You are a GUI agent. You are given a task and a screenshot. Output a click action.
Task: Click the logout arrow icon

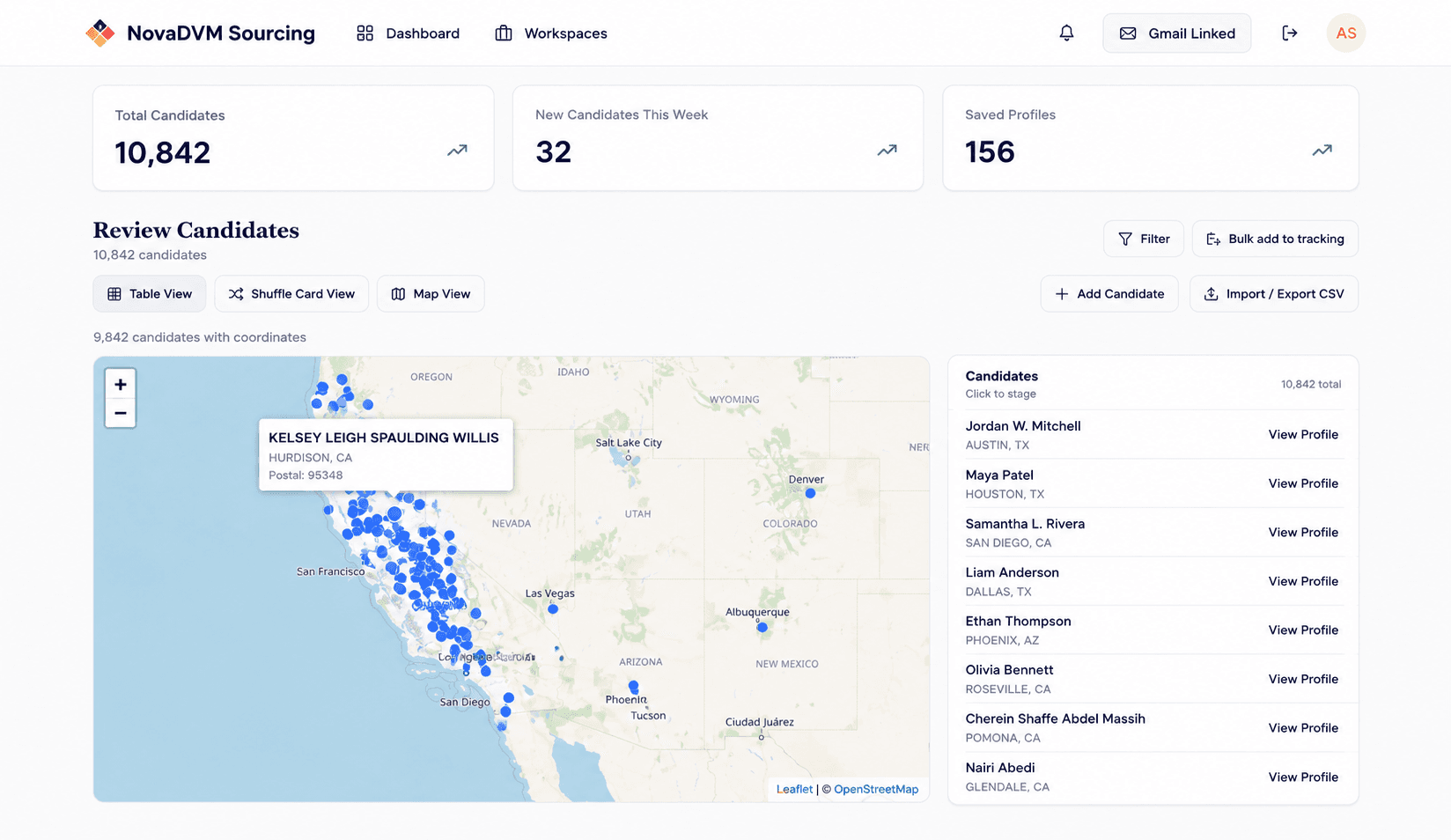click(x=1289, y=33)
